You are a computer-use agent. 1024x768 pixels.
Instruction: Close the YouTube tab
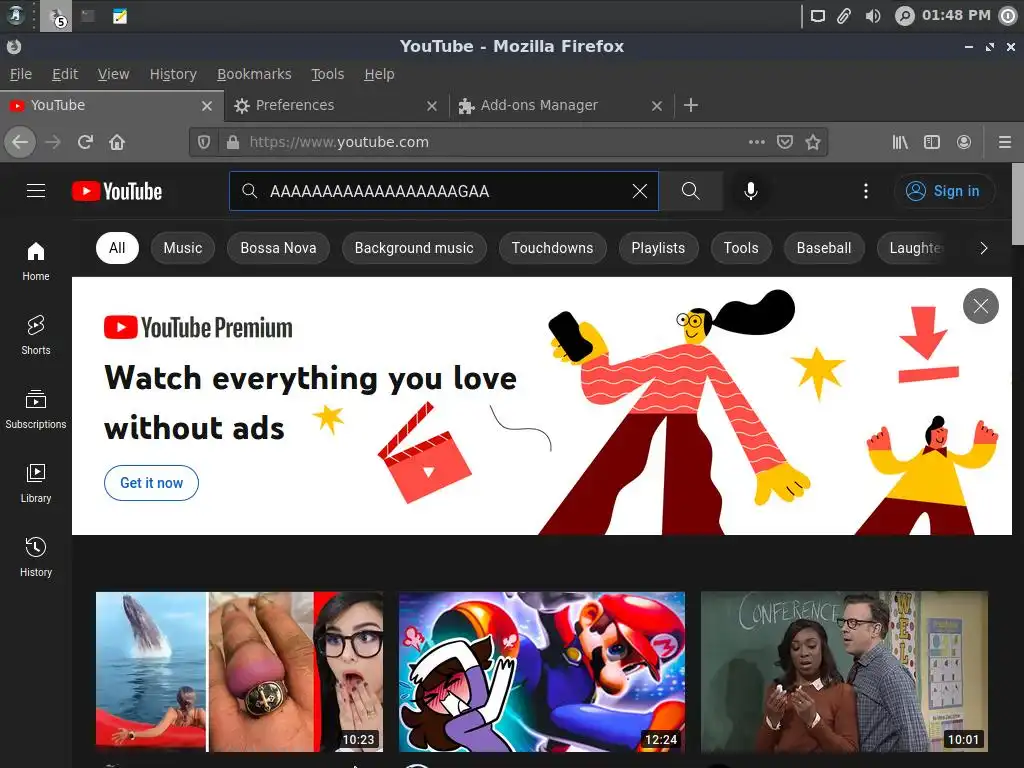(x=206, y=106)
